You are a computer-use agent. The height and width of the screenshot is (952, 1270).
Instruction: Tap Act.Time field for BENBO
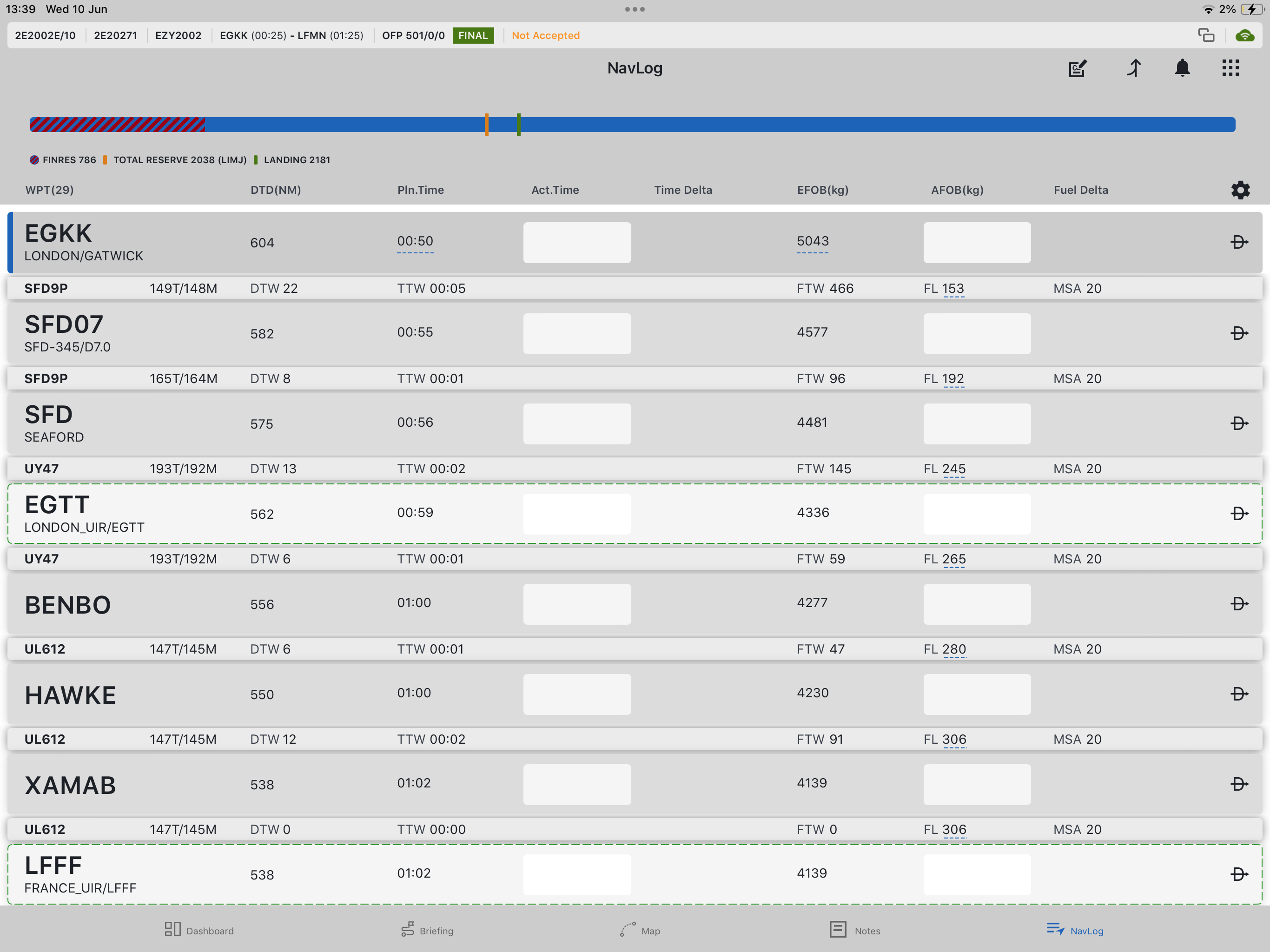(x=577, y=603)
